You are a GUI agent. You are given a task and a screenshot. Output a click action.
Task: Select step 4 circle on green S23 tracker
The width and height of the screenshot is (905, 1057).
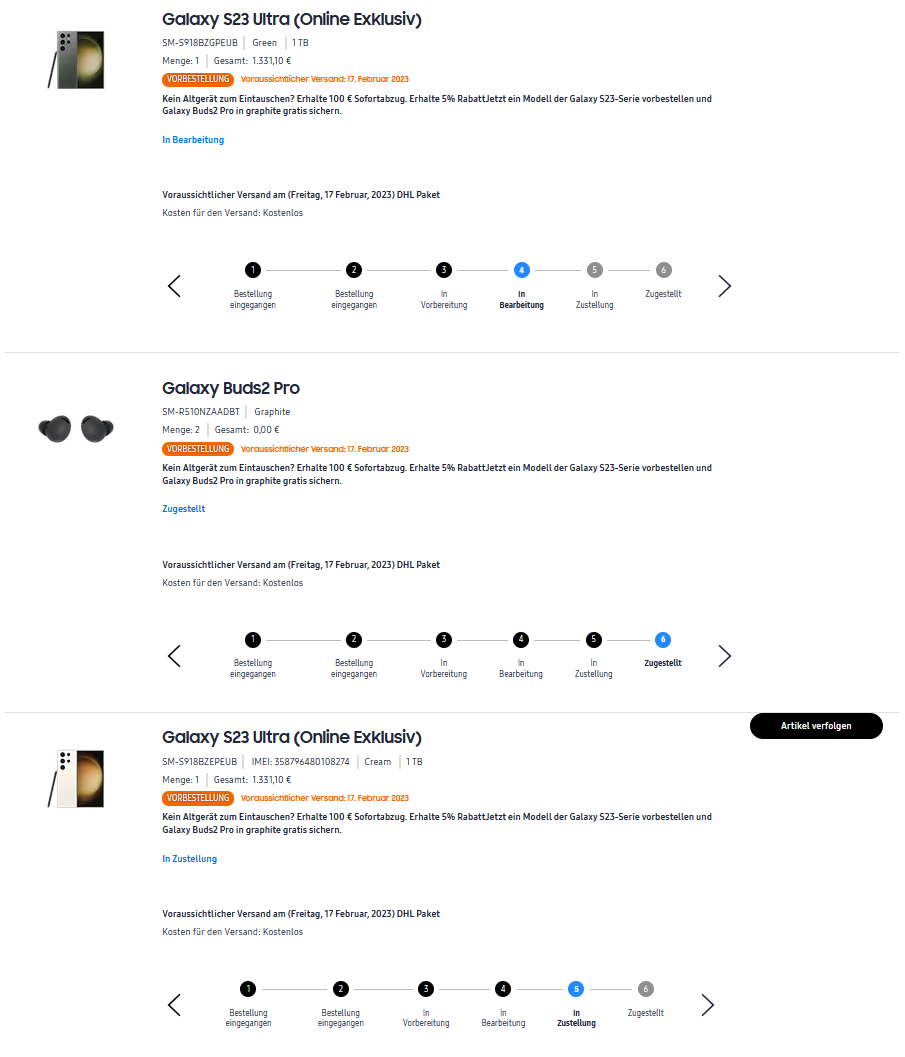click(x=521, y=270)
